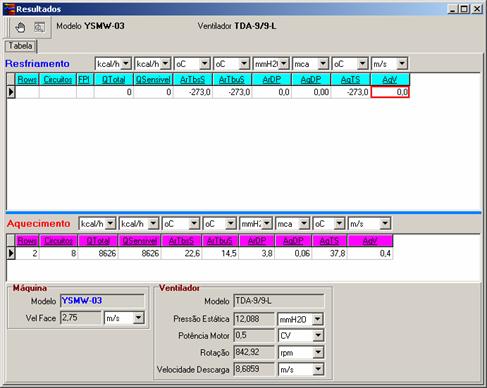
Task: Click the print preview magnifier icon
Action: click(39, 27)
